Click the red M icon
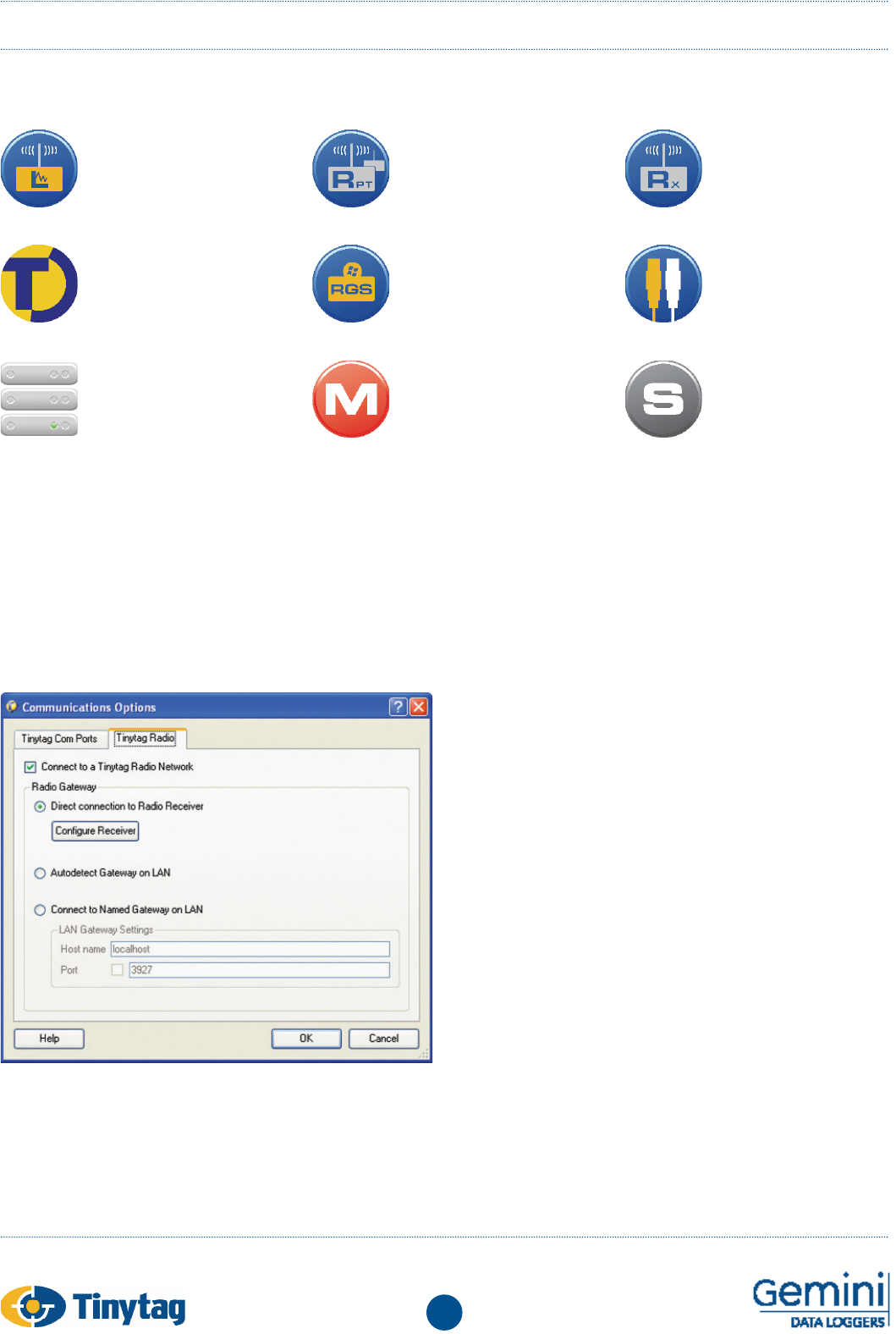 [351, 399]
